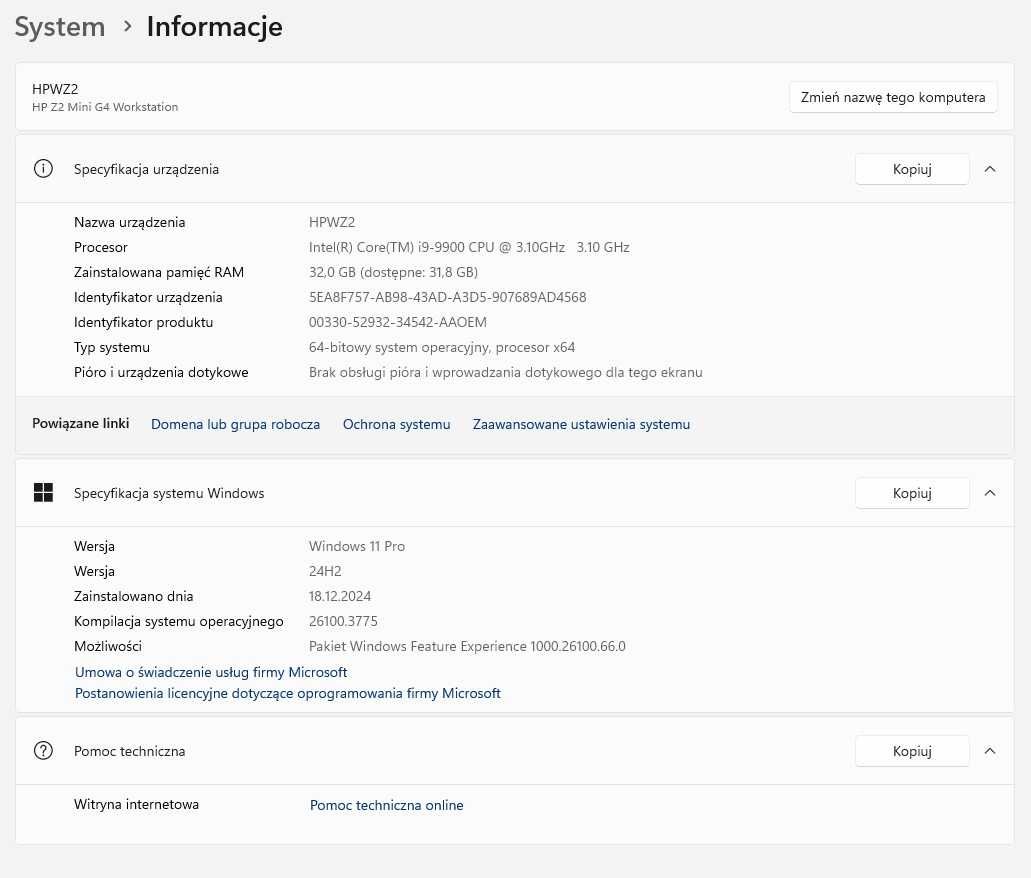Click the Nazwa urządzenia label

tap(130, 222)
